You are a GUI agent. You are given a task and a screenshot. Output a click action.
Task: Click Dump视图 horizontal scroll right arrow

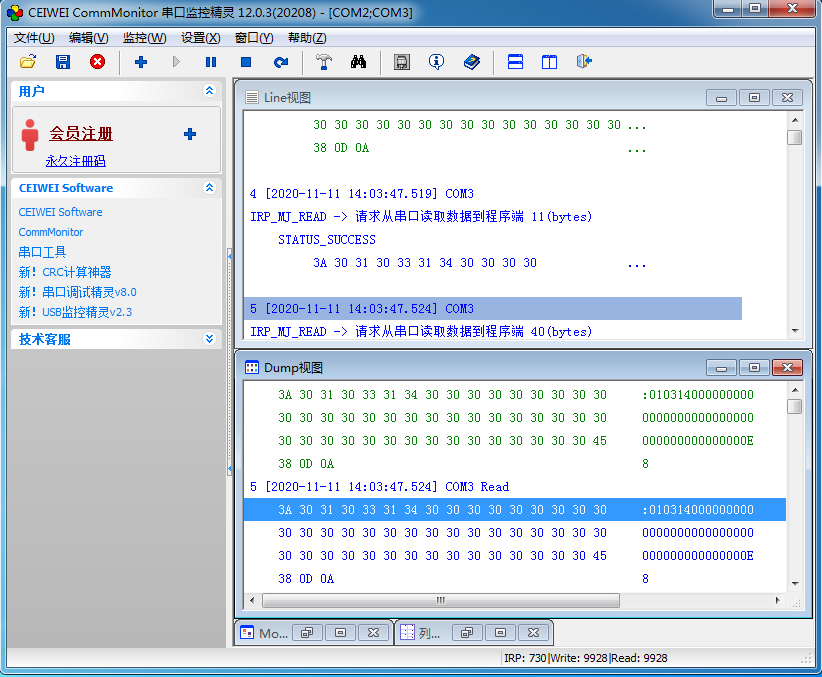pos(777,600)
